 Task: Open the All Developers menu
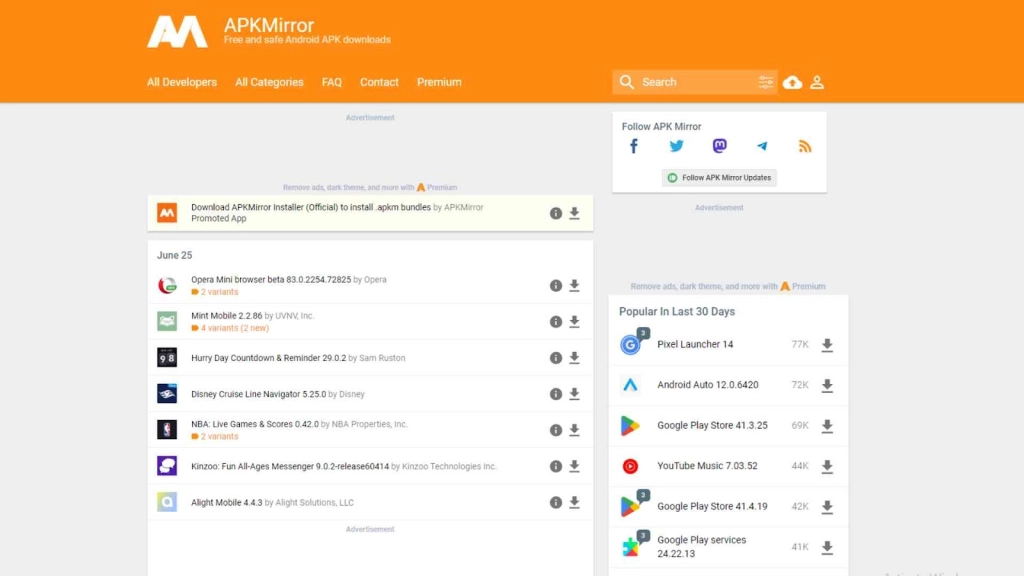182,82
